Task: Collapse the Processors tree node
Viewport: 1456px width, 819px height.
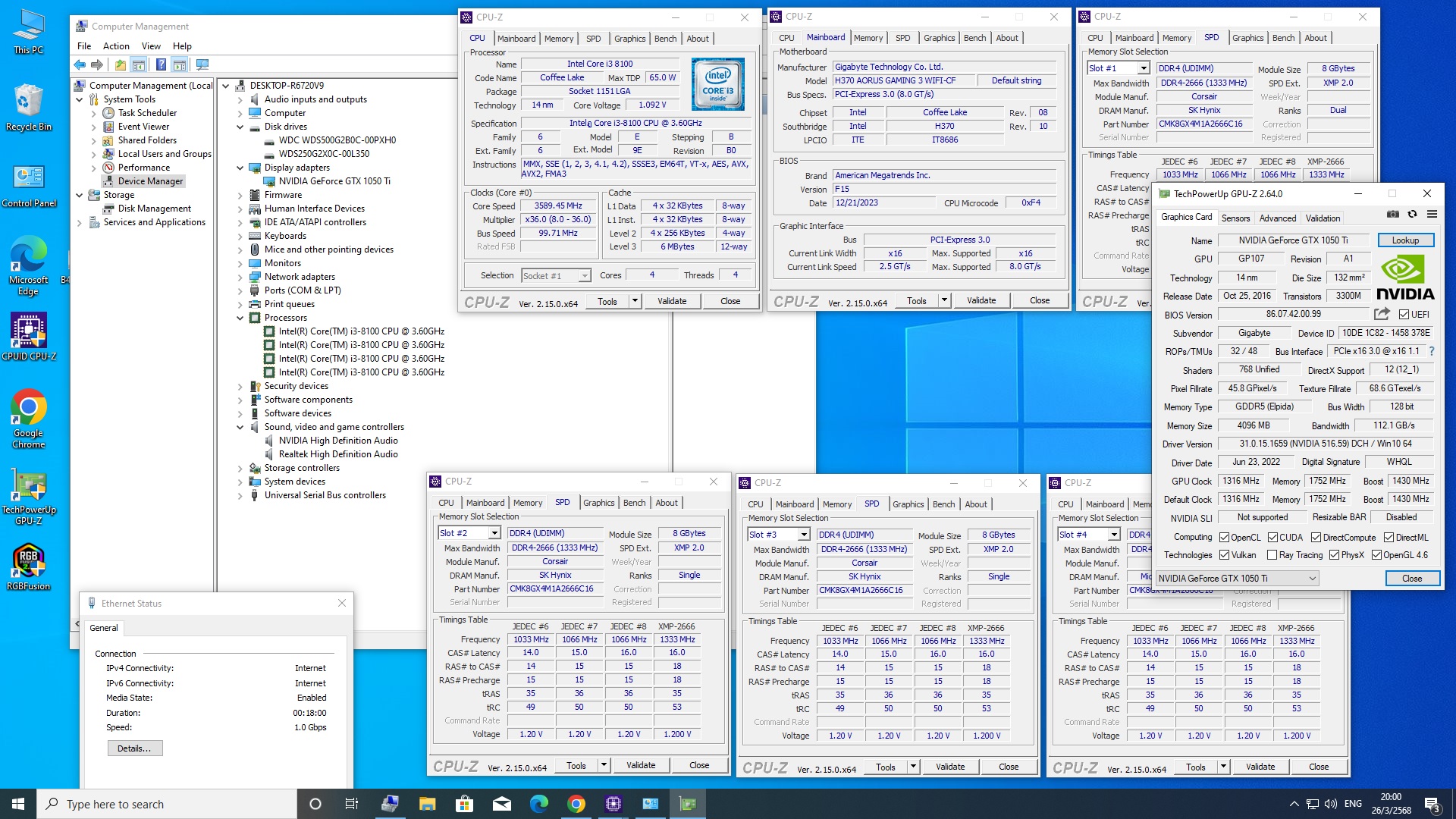Action: 240,318
